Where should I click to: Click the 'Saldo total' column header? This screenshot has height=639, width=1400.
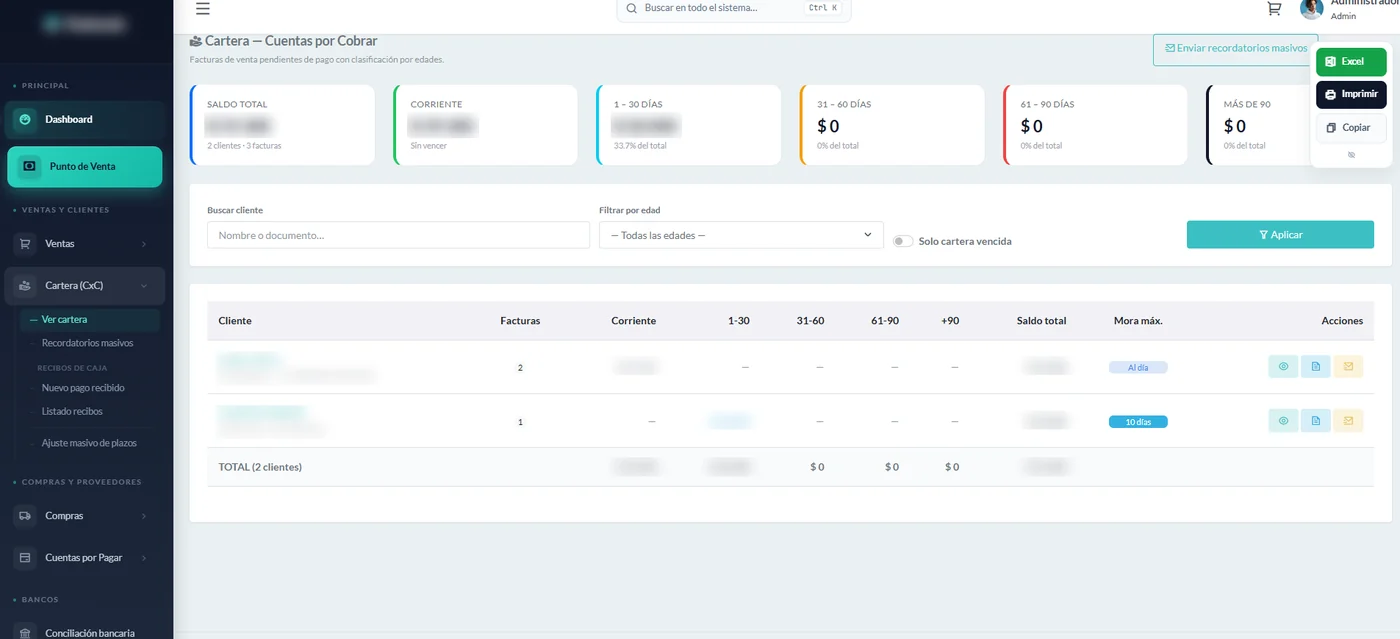[1041, 321]
